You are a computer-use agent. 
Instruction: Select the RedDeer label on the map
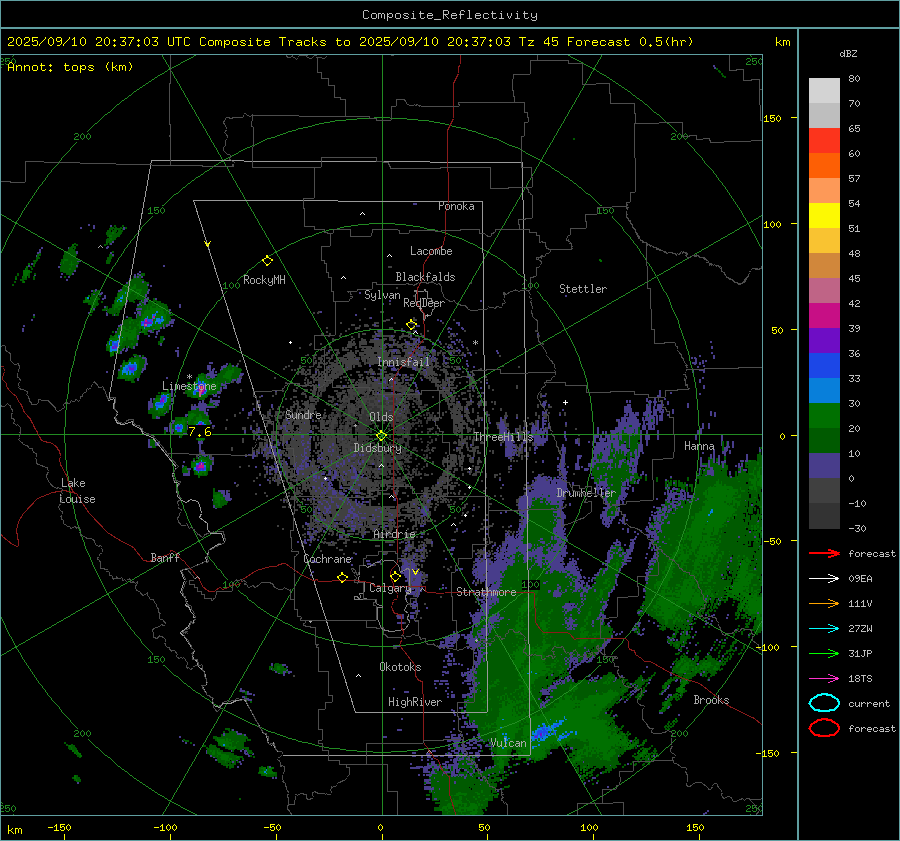[x=424, y=303]
